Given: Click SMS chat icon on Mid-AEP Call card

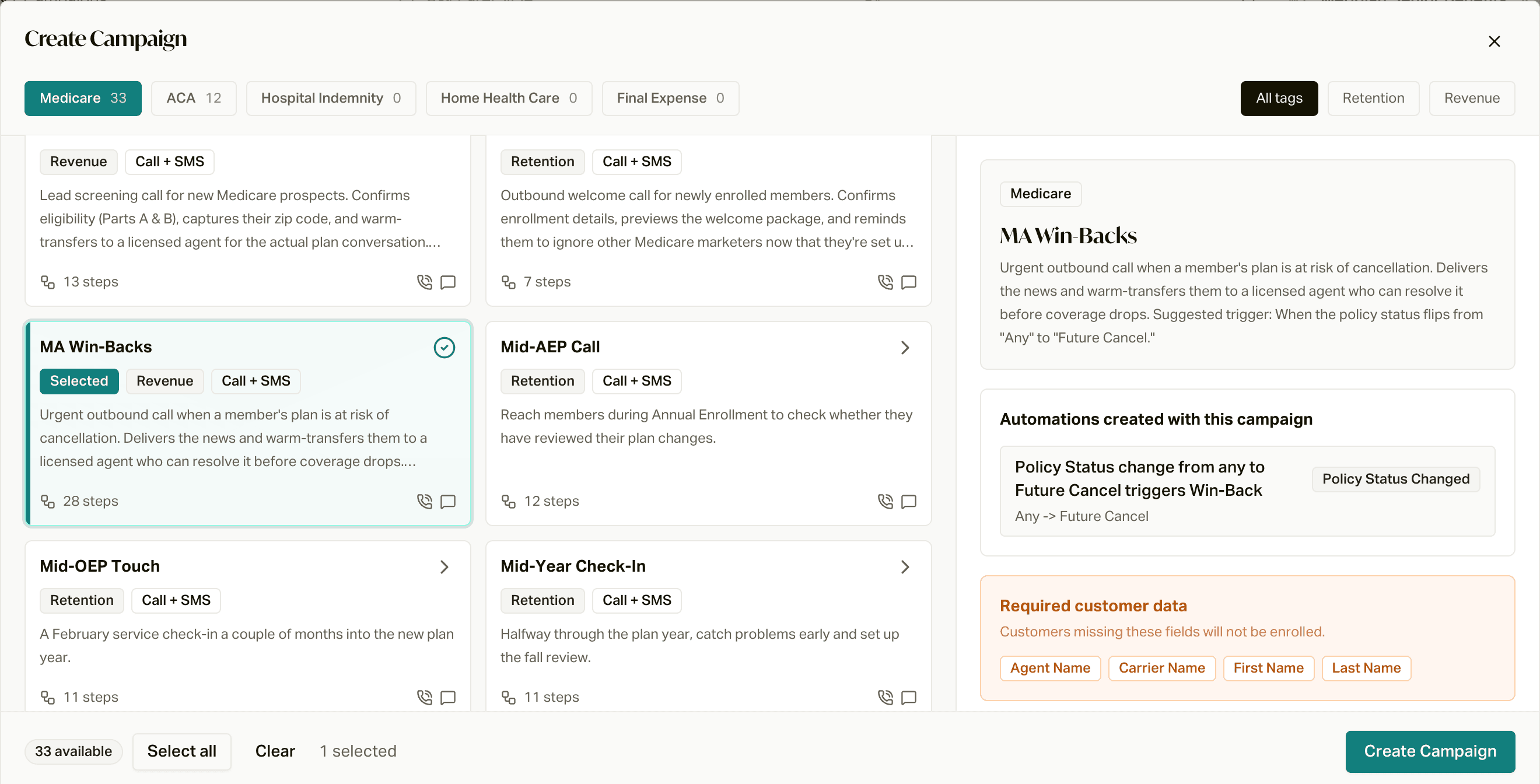Looking at the screenshot, I should click(909, 501).
